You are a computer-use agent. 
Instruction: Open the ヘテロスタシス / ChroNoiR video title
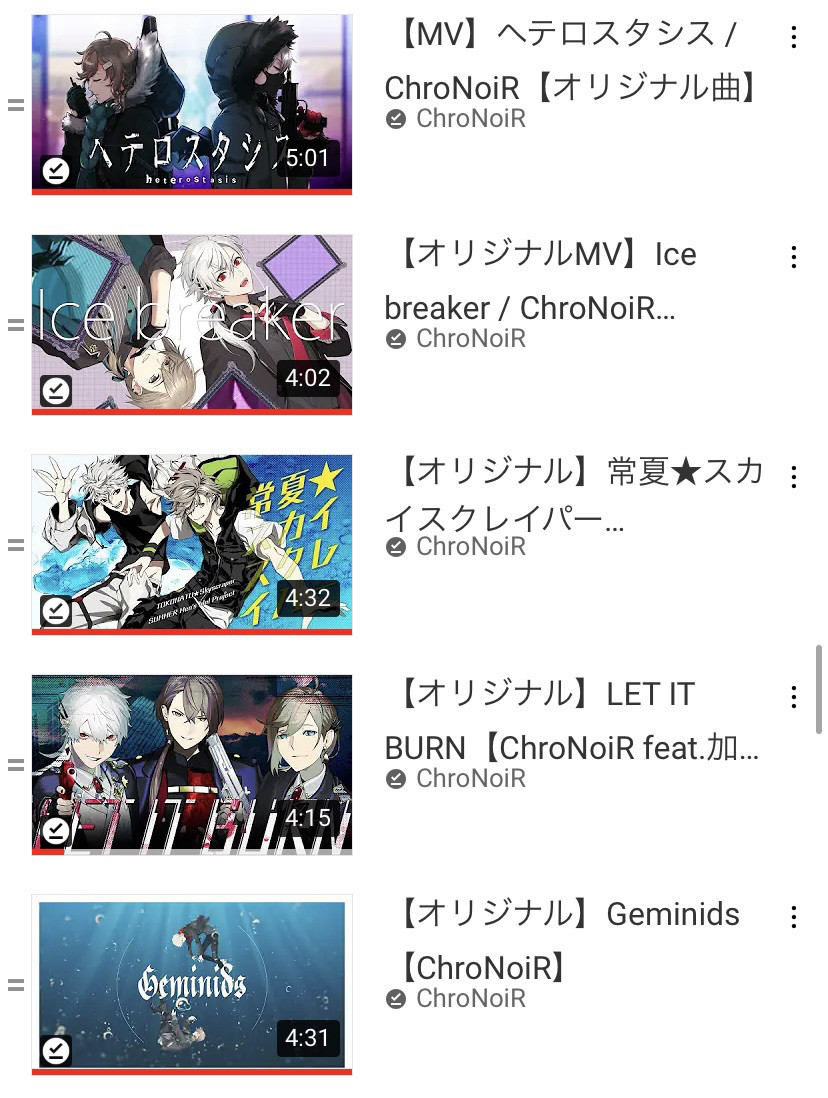572,61
